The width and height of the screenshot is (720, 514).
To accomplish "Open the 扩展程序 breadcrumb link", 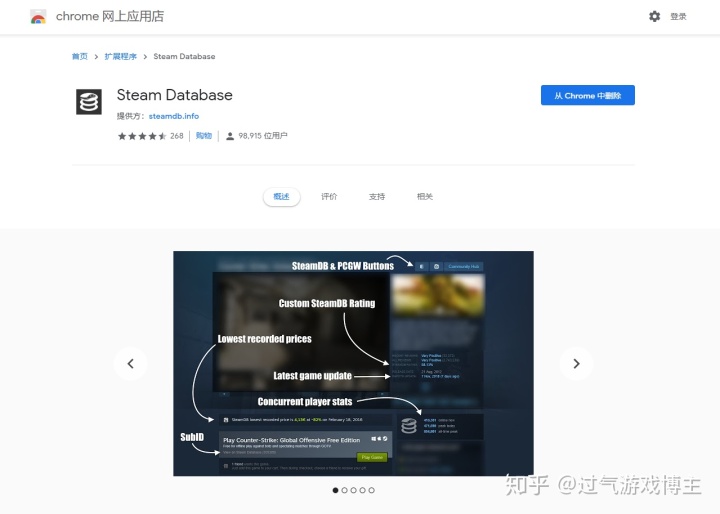I will click(x=121, y=56).
